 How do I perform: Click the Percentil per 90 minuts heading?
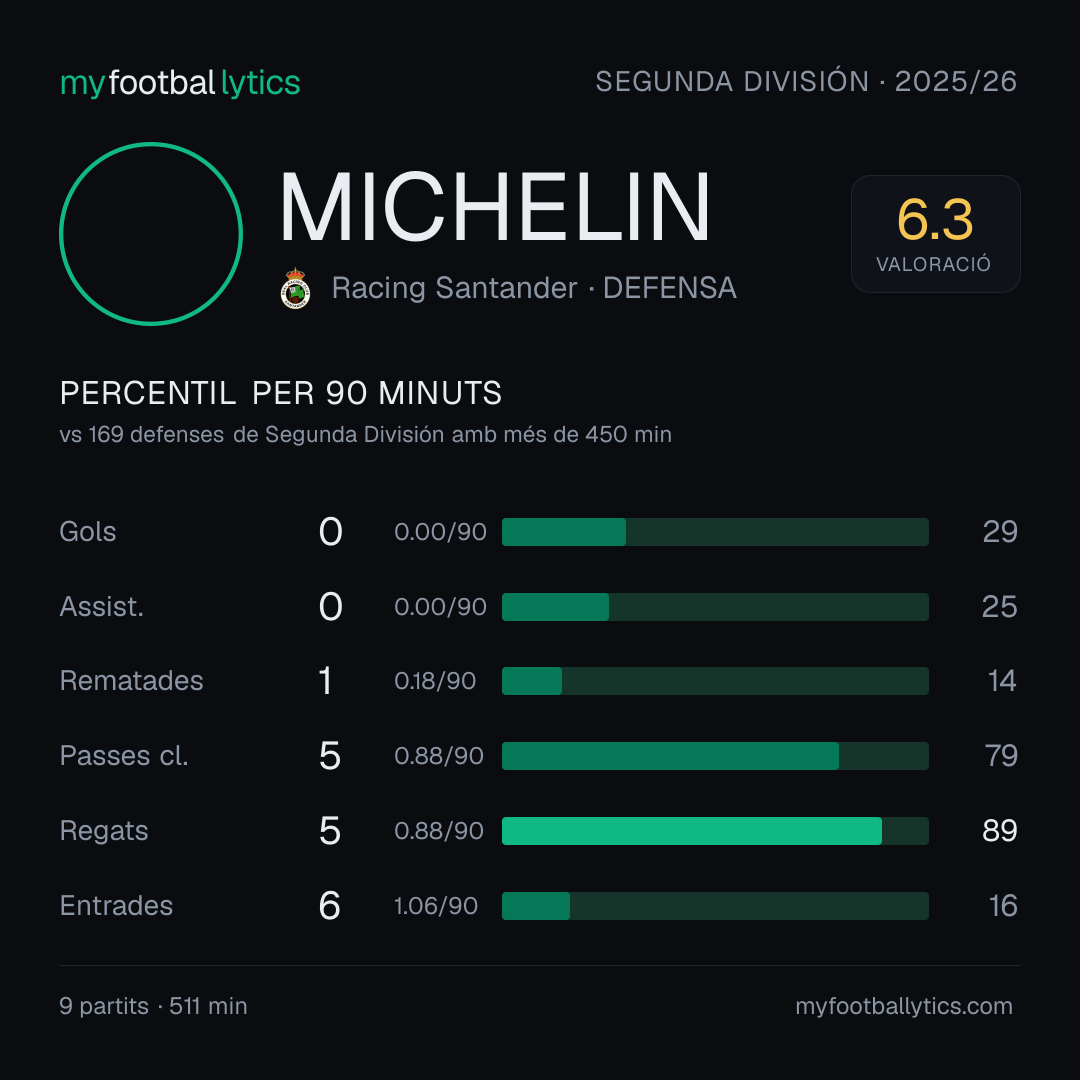click(x=280, y=393)
